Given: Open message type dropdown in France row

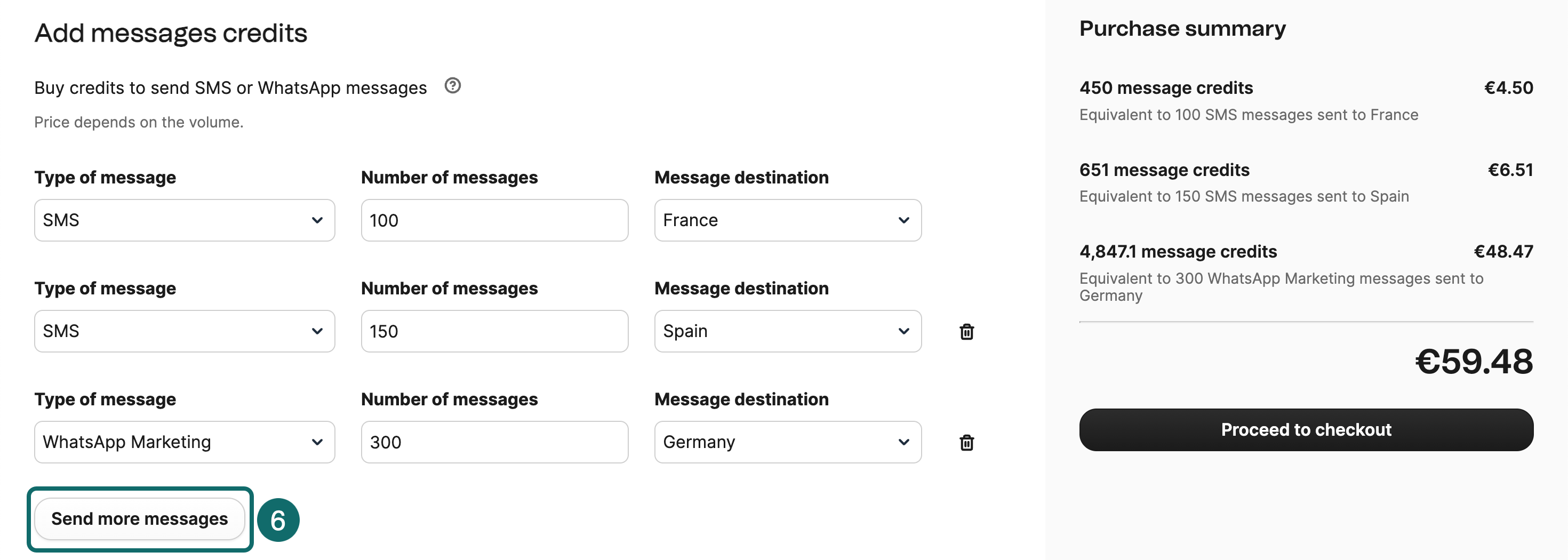Looking at the screenshot, I should tap(184, 220).
